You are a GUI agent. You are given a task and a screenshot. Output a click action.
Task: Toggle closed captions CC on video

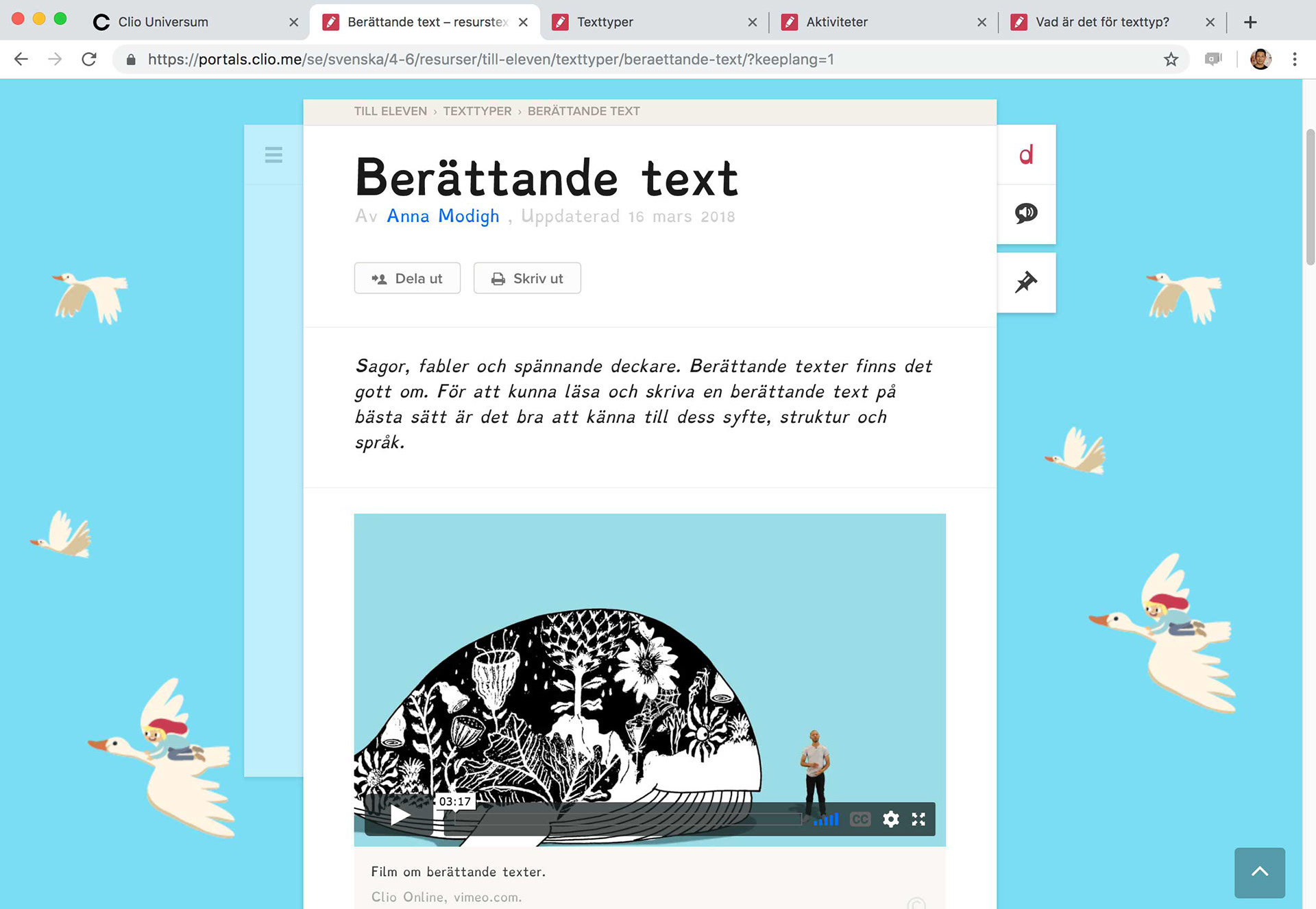tap(860, 819)
